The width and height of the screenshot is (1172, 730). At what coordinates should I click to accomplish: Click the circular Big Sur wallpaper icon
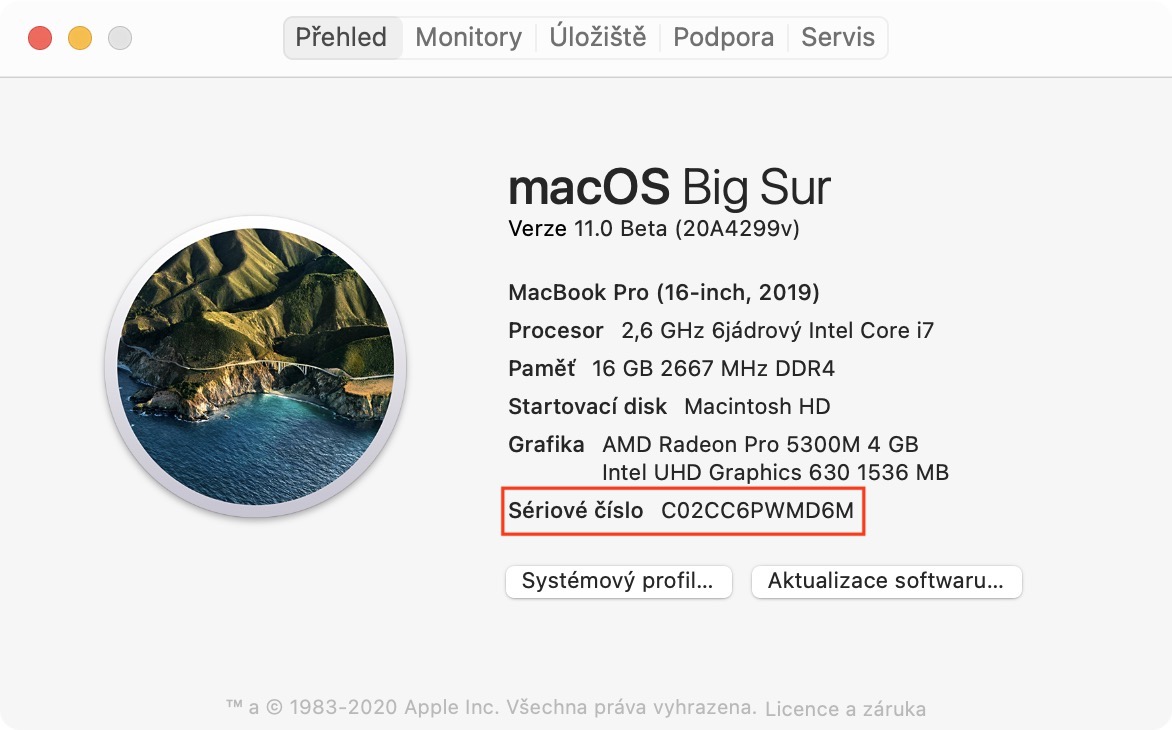coord(255,365)
